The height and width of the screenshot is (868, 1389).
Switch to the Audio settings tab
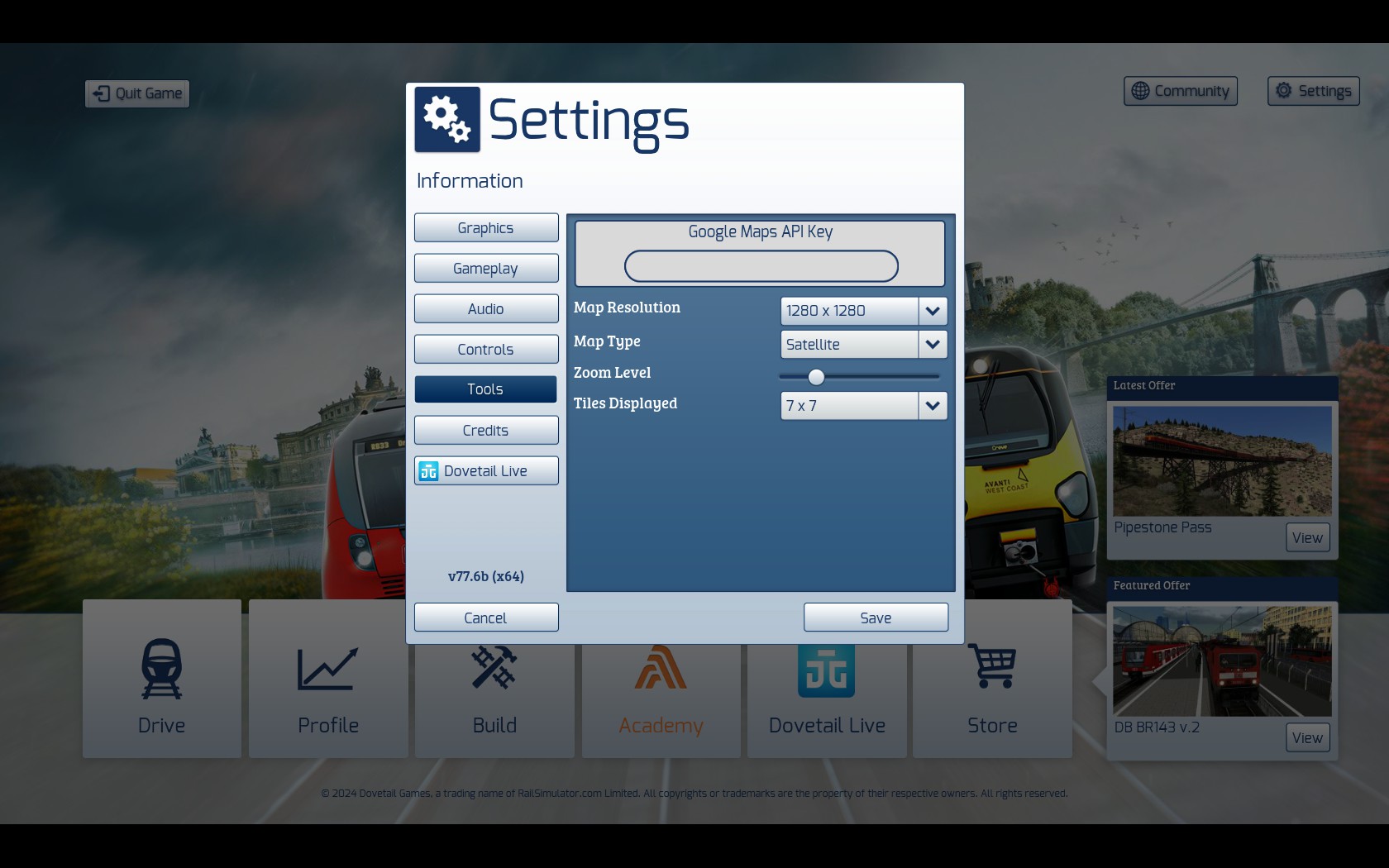[x=486, y=309]
